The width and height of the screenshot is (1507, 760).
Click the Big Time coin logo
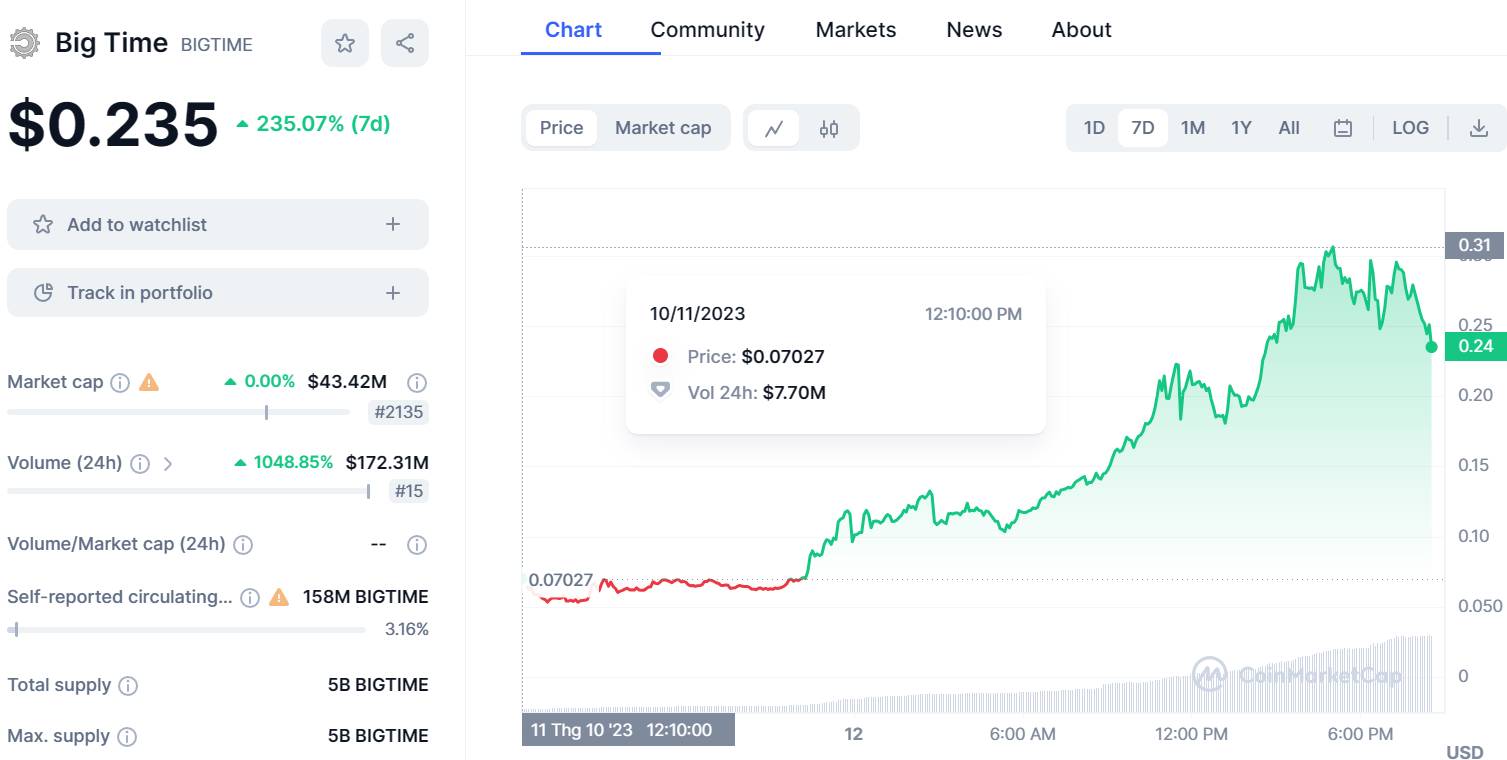[24, 43]
